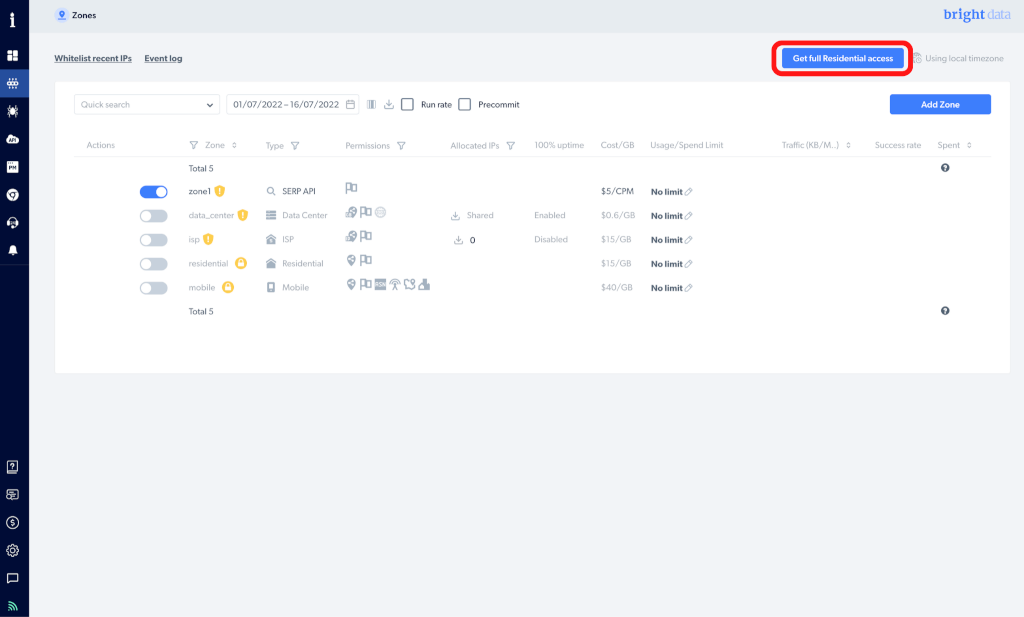Open the dashboard icon in the sidebar
The width and height of the screenshot is (1024, 617).
pos(13,55)
